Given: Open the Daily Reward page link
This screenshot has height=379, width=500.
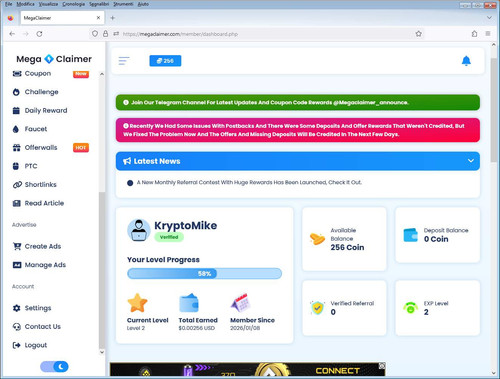Looking at the screenshot, I should click(46, 111).
